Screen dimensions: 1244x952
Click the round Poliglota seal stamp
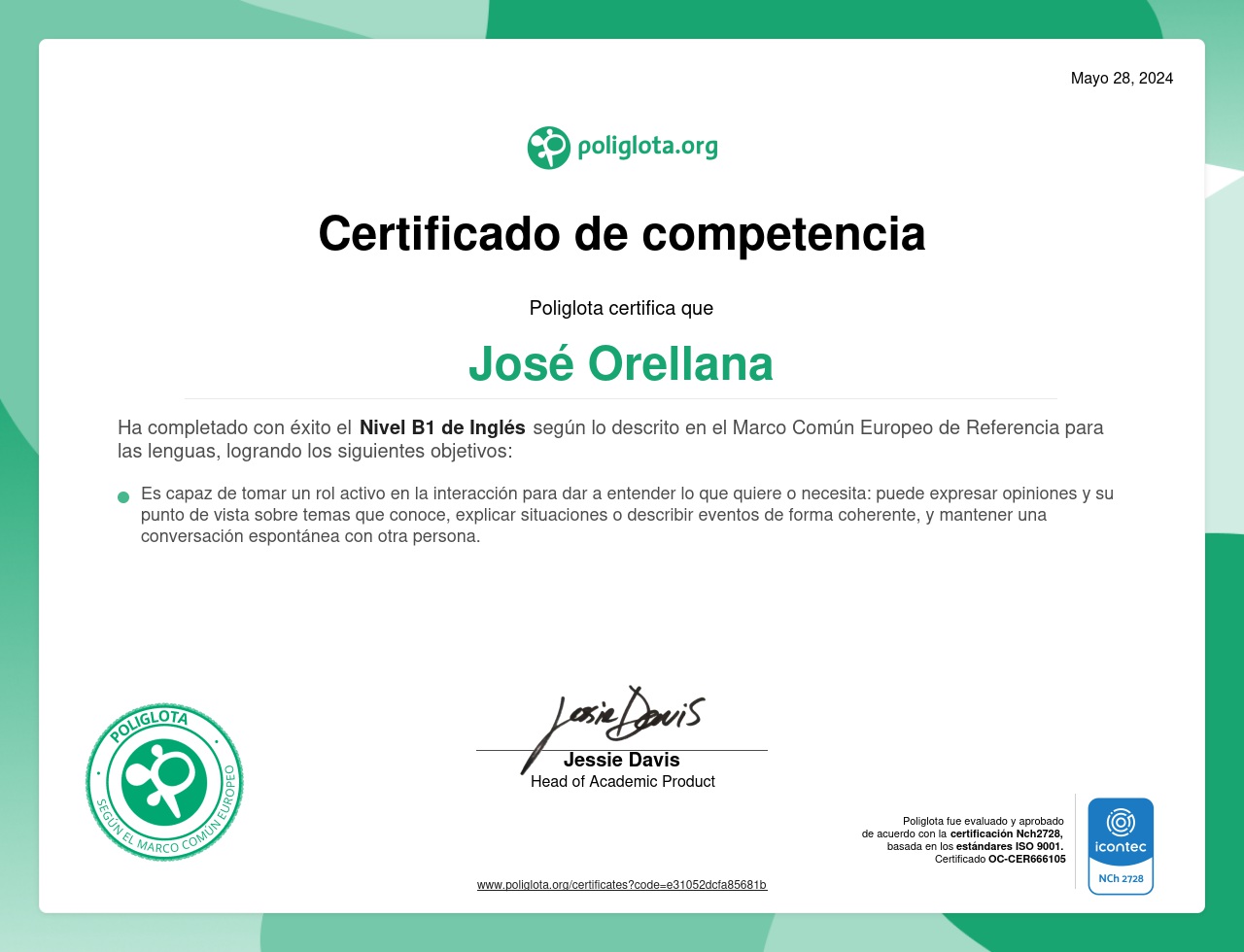pyautogui.click(x=164, y=782)
